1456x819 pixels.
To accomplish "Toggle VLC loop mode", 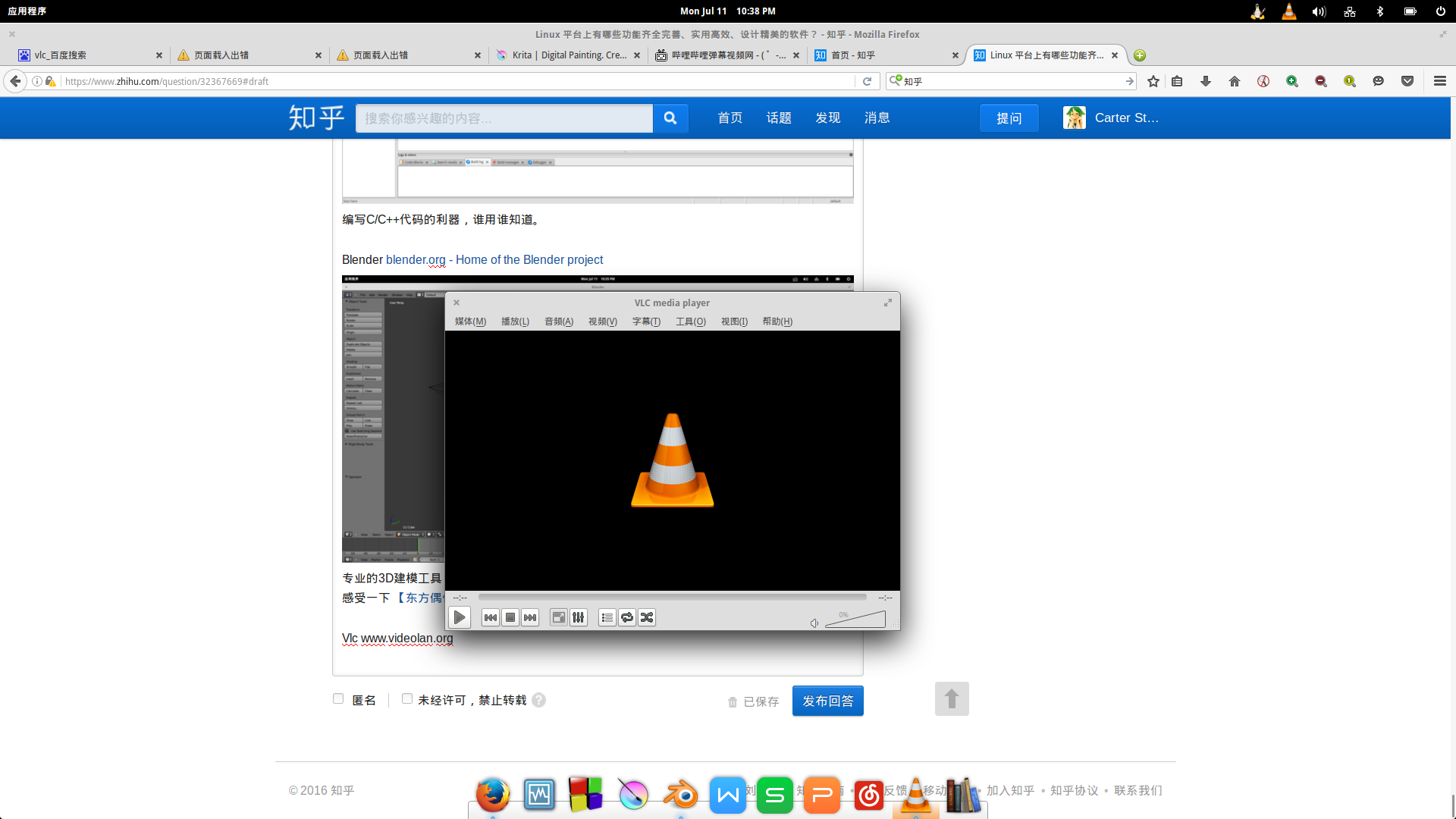I will [627, 617].
